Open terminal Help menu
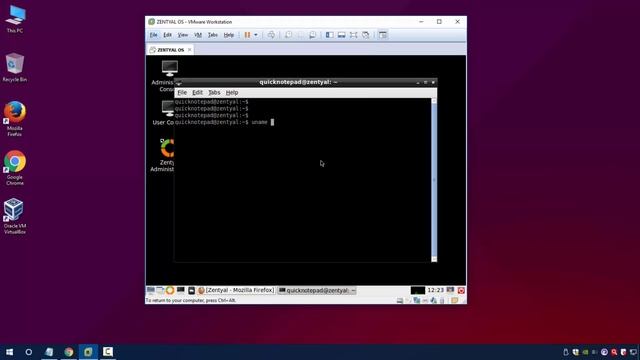640x360 pixels. coord(232,93)
